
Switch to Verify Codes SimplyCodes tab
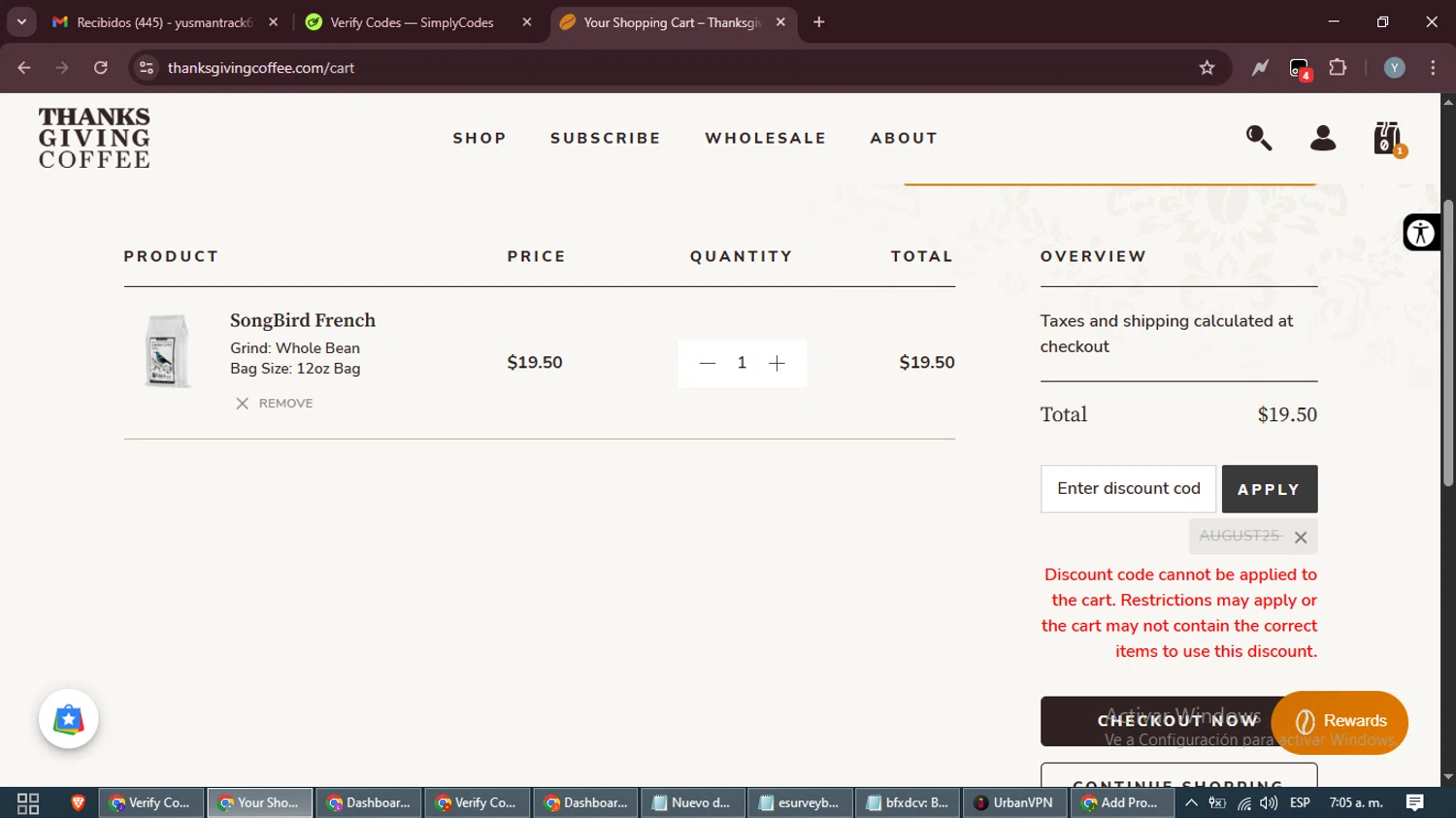412,22
